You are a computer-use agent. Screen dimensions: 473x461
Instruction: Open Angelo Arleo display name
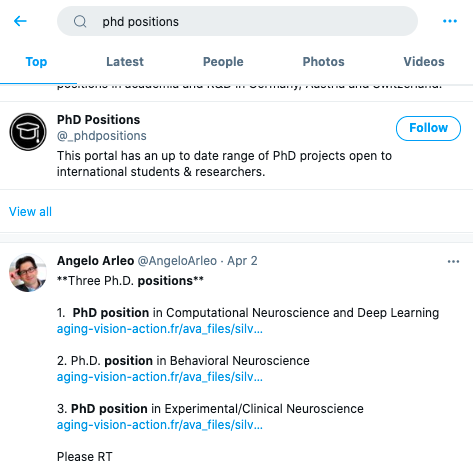(95, 261)
